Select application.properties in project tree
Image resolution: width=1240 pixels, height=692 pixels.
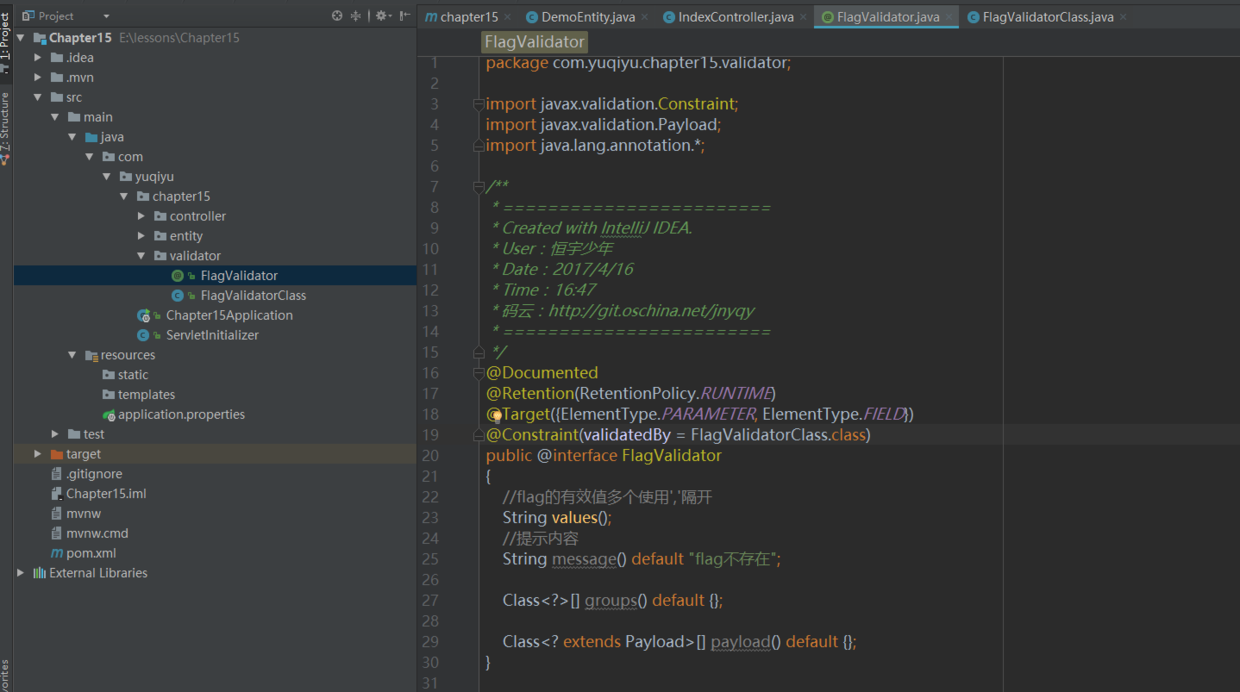[180, 414]
